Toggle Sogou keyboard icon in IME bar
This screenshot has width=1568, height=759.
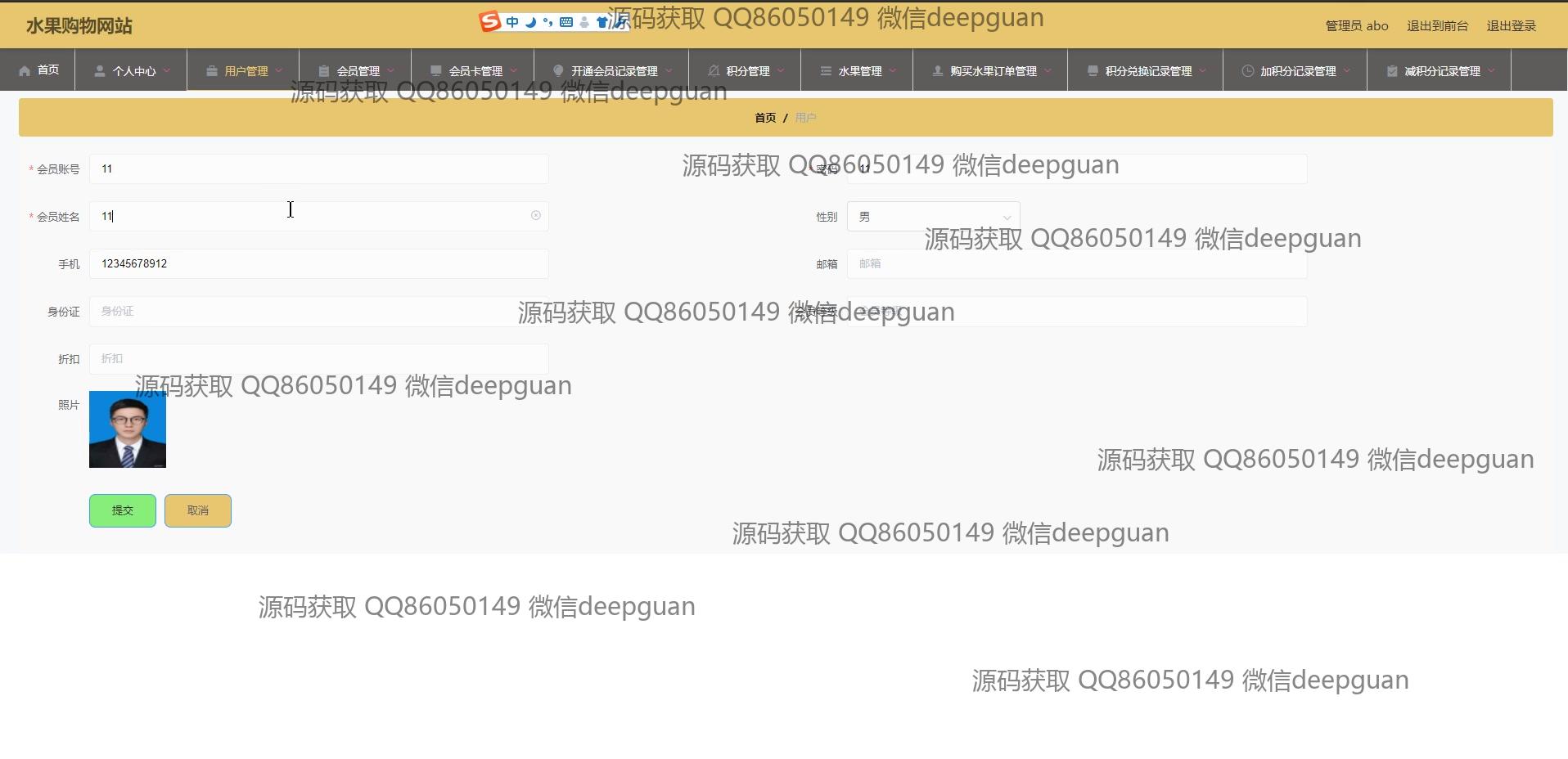[566, 22]
